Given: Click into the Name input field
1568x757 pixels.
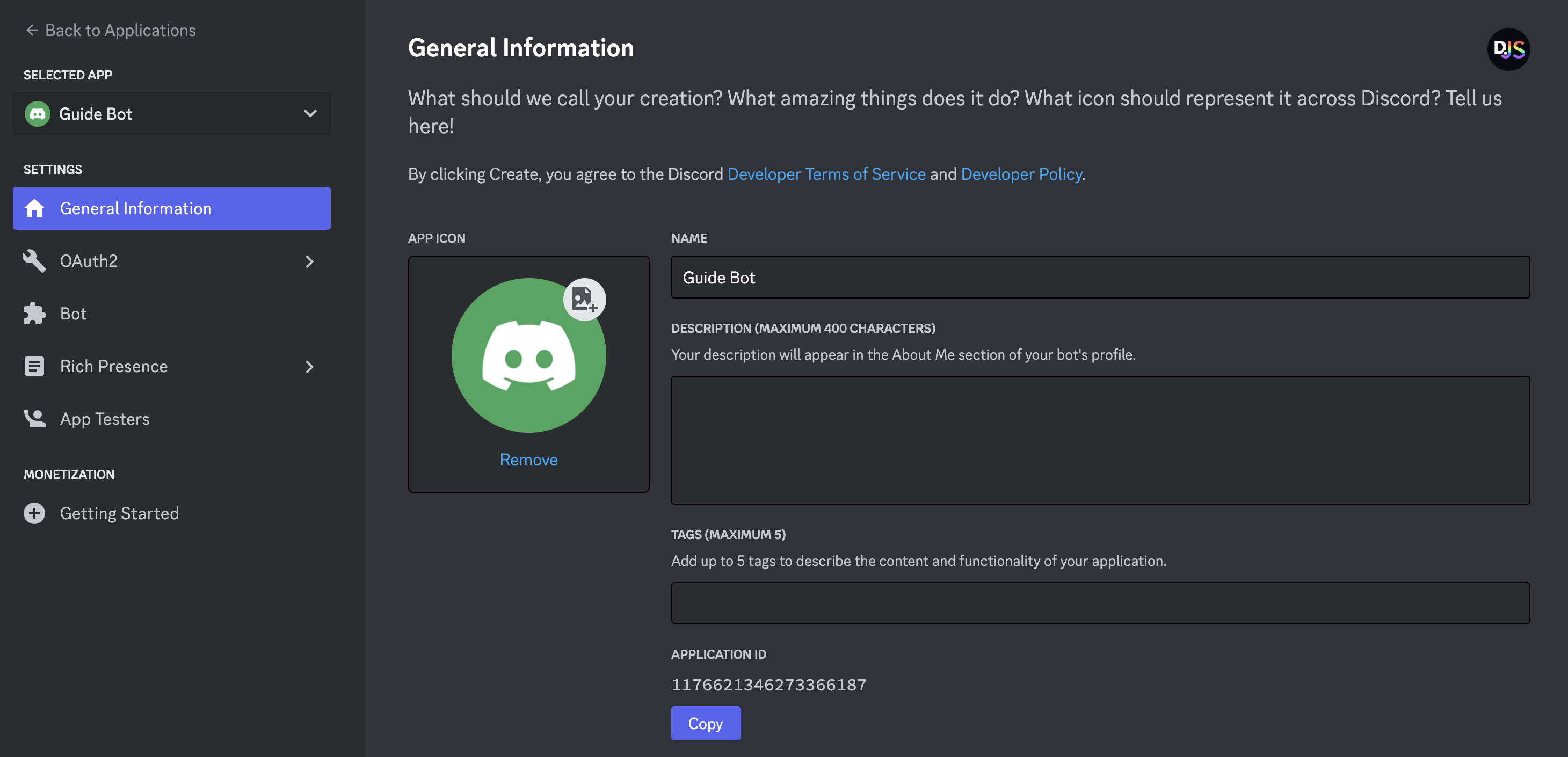Looking at the screenshot, I should click(1099, 277).
